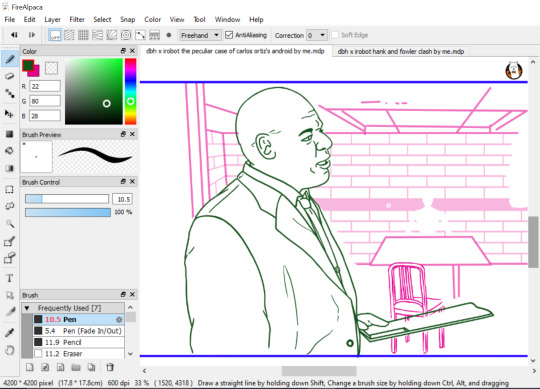Click the brush size slider
This screenshot has height=389, width=540.
point(67,199)
